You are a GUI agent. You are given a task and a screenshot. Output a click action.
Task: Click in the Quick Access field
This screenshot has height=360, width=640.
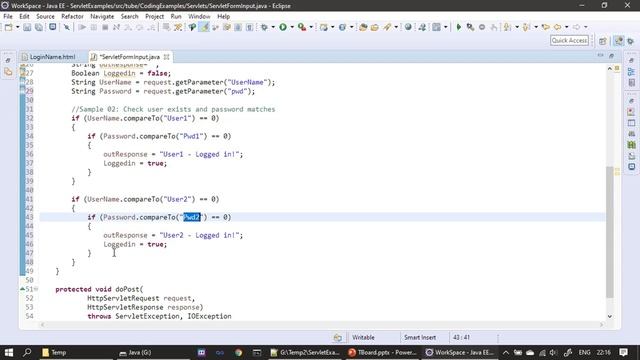(569, 40)
